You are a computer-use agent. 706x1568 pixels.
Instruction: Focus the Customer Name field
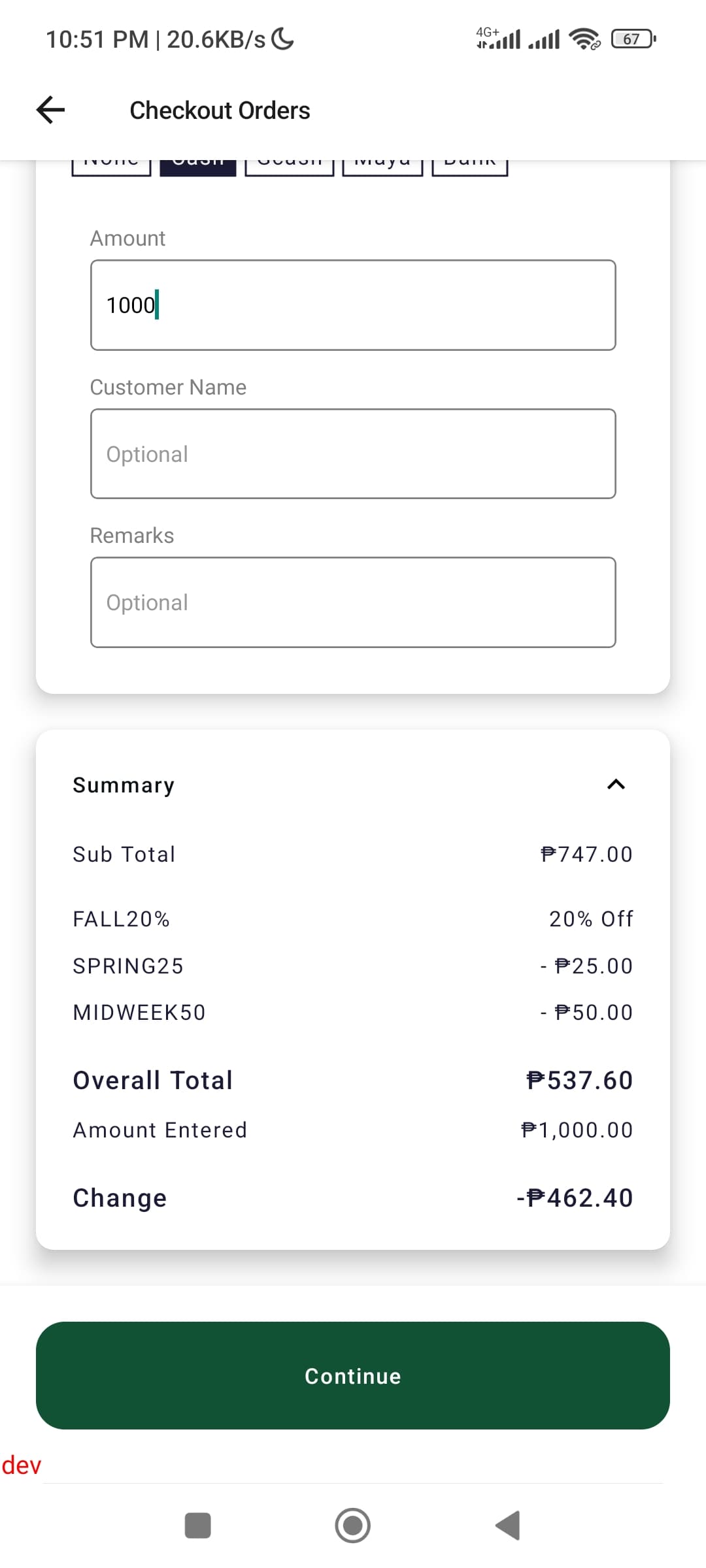coord(353,454)
